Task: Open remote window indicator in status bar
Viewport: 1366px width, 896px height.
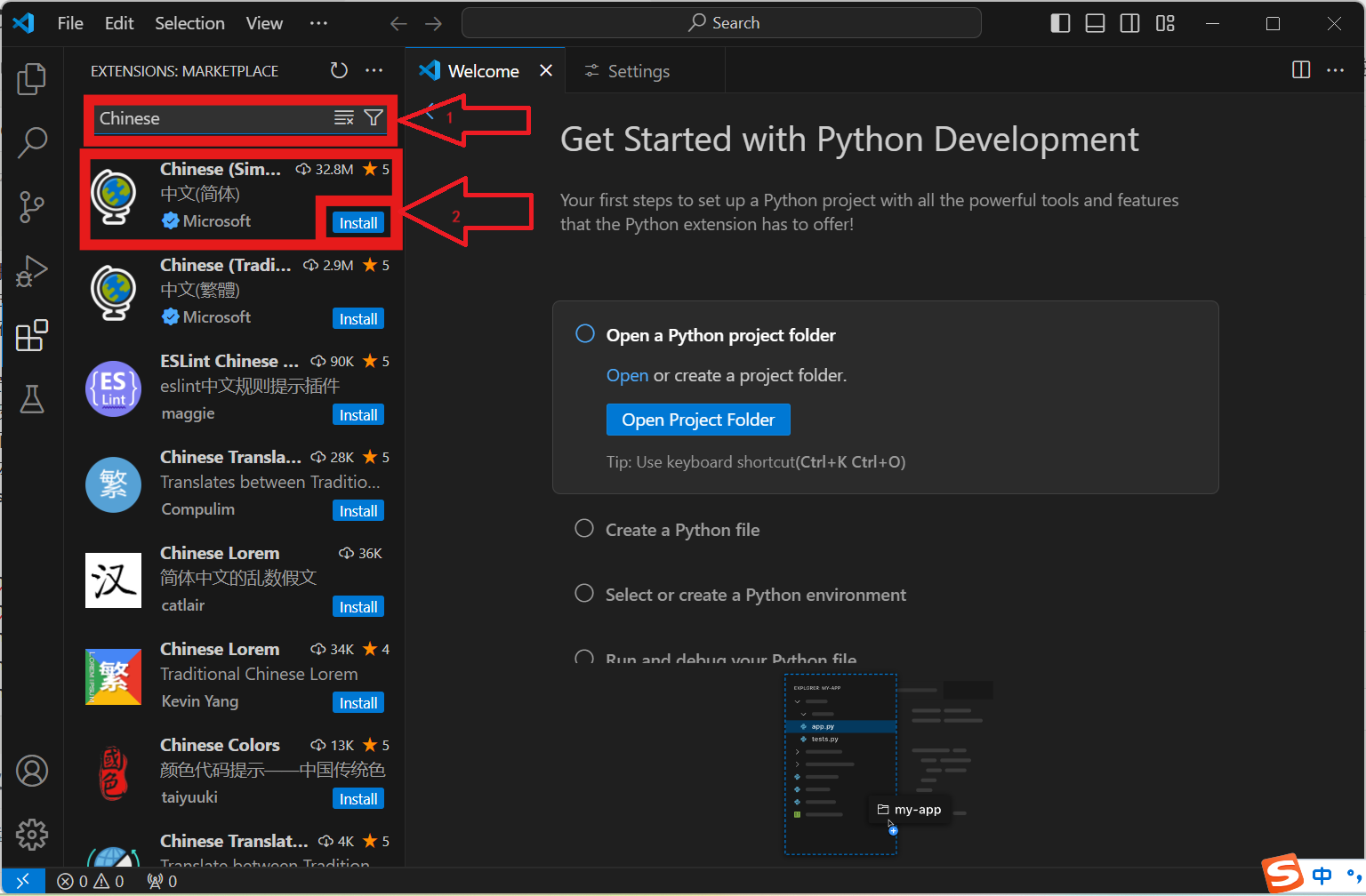Action: 23,881
